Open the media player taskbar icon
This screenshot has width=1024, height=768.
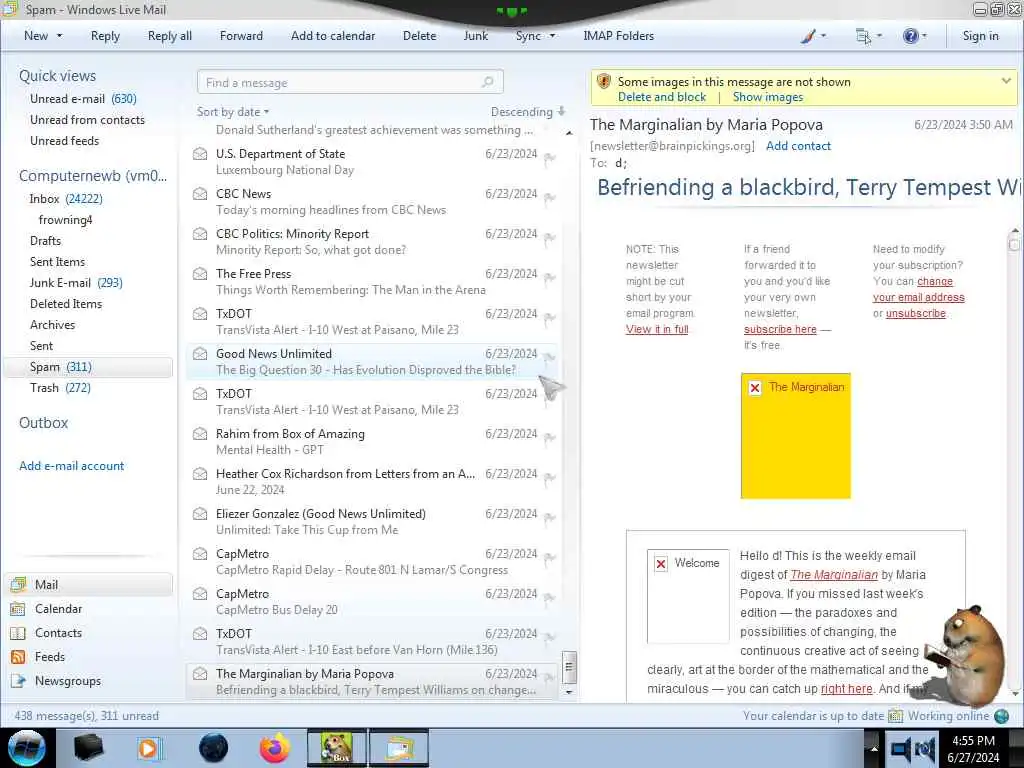(x=149, y=748)
